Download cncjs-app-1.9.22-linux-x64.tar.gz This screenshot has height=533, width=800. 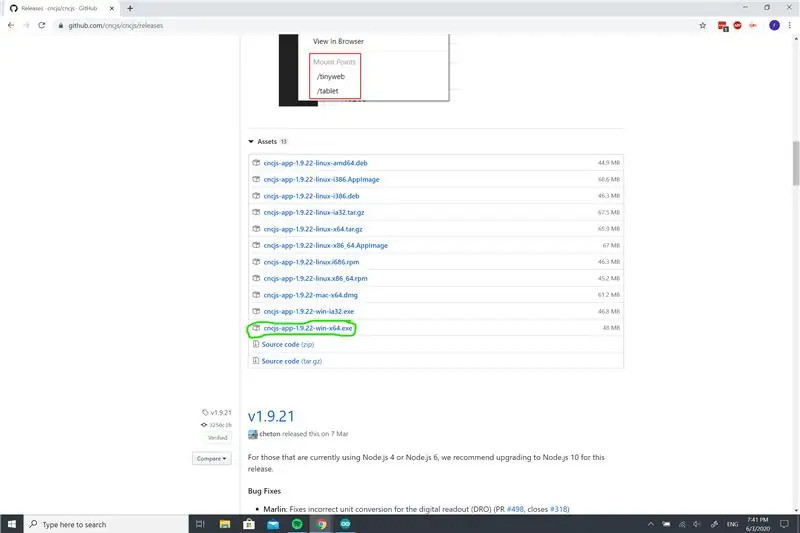(x=313, y=229)
